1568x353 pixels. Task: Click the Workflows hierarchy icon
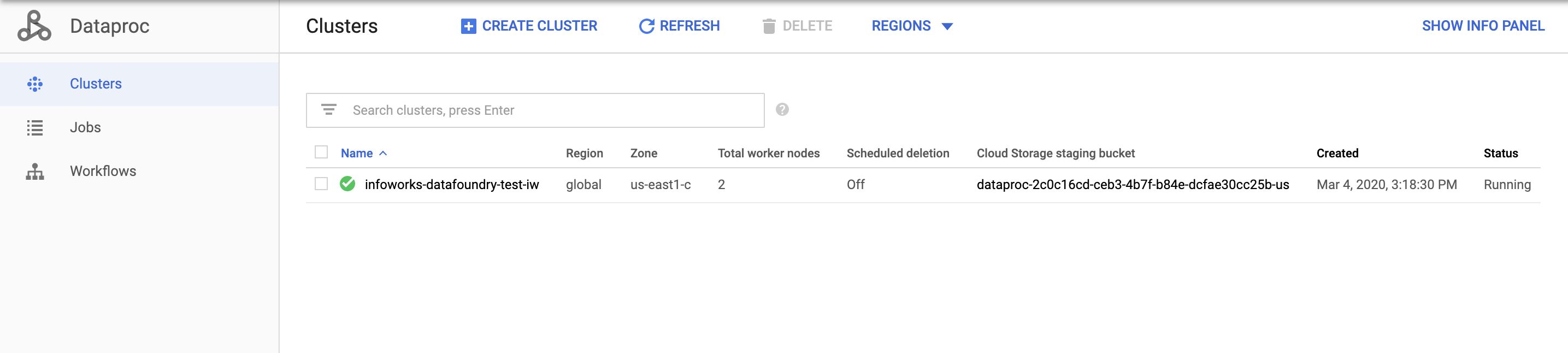click(35, 172)
